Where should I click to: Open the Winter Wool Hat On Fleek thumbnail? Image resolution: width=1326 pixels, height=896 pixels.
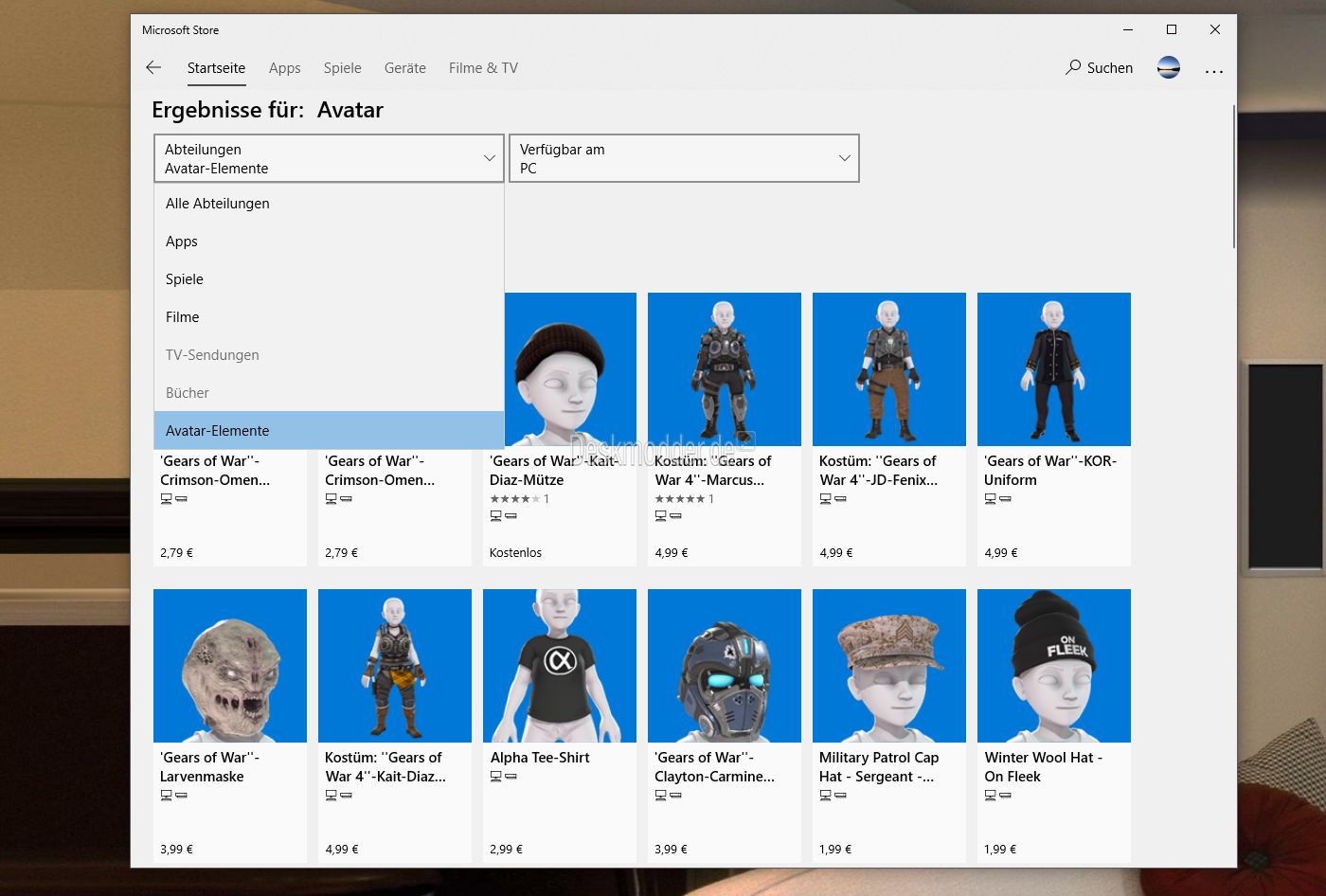(1054, 666)
